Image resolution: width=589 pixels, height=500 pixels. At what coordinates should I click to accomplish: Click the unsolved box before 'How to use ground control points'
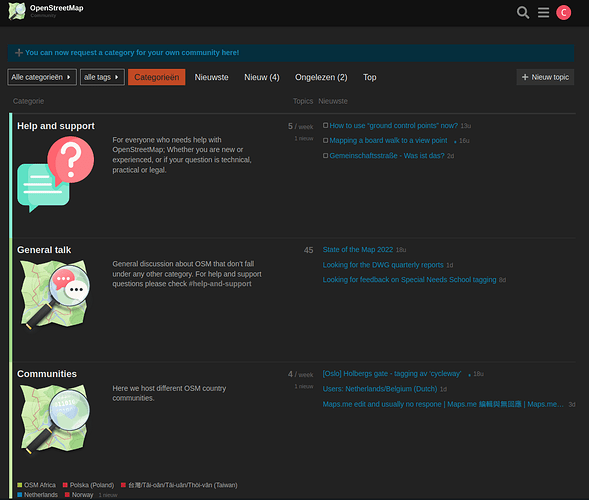pos(325,125)
